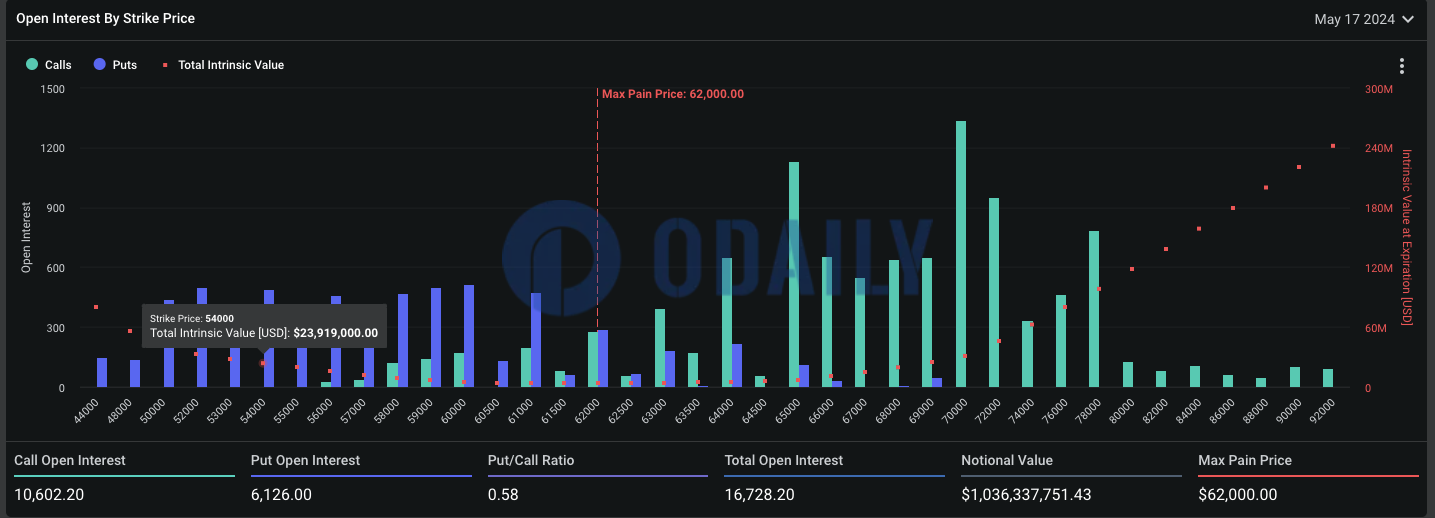Click the 52000 strike put bar
Image resolution: width=1435 pixels, height=518 pixels.
(202, 337)
